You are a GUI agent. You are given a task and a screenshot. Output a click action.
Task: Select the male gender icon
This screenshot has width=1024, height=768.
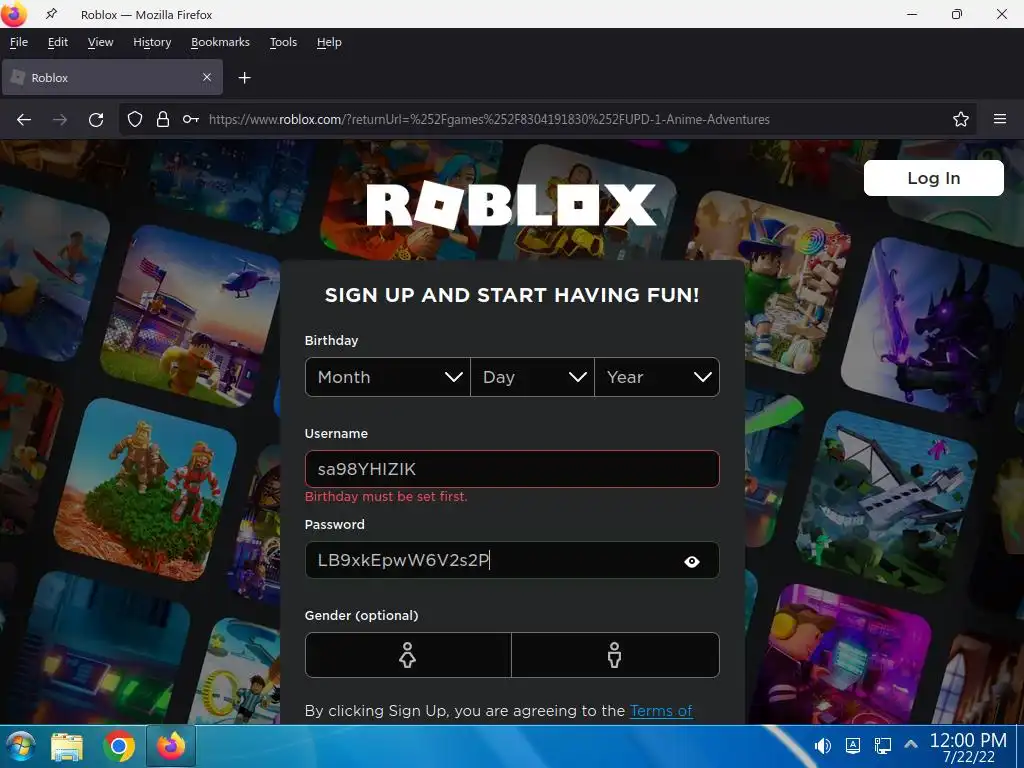[615, 654]
